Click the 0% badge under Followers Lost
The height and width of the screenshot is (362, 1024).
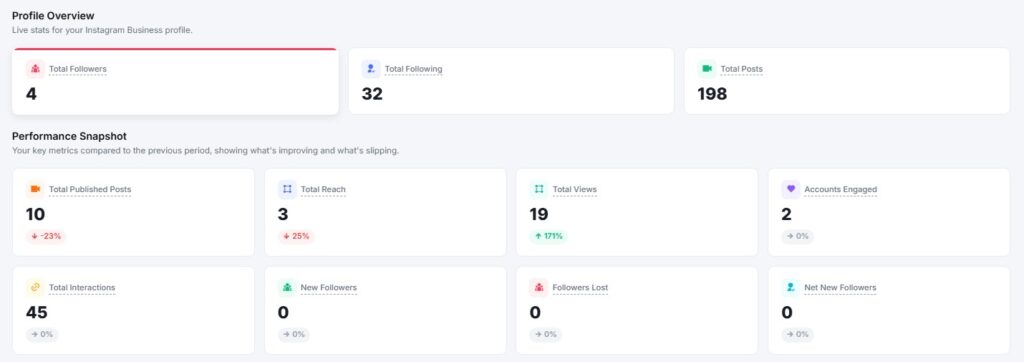545,335
